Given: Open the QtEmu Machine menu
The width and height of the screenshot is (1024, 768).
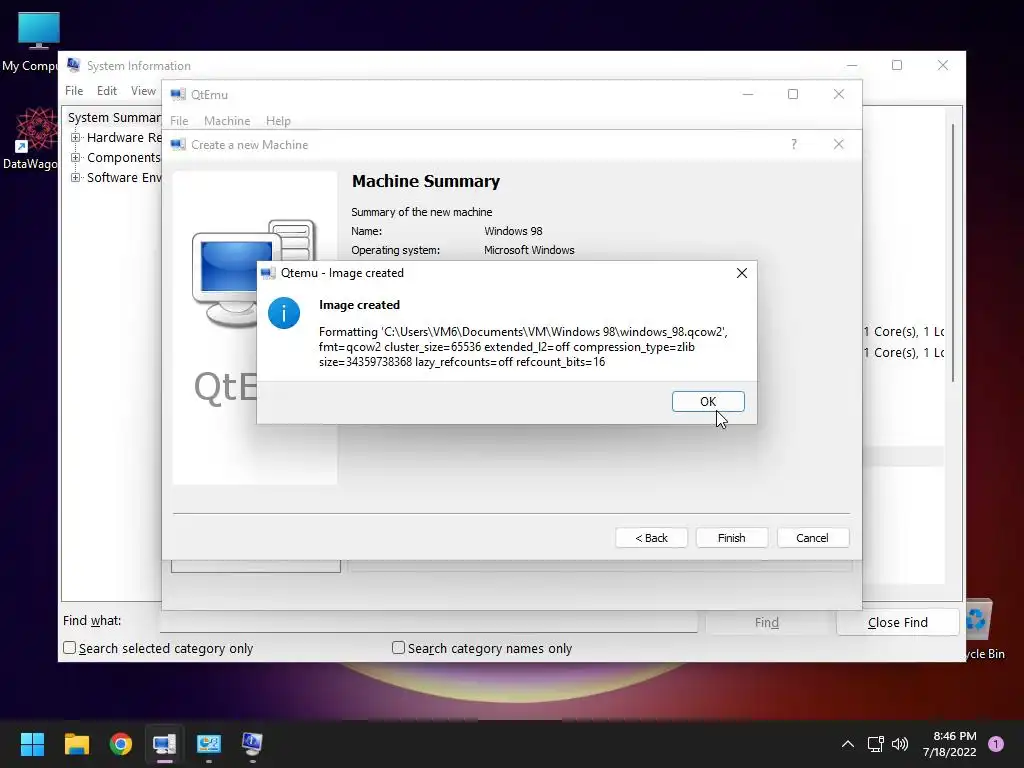Looking at the screenshot, I should click(x=227, y=121).
